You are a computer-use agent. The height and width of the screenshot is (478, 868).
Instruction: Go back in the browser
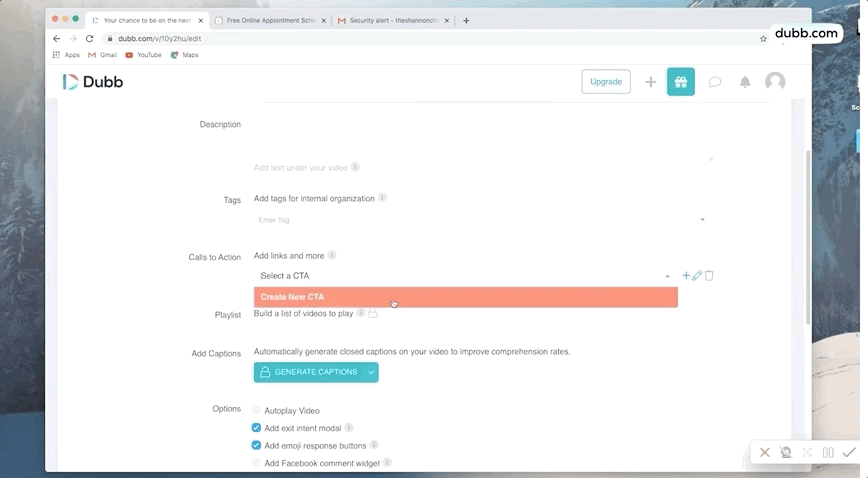(x=56, y=39)
